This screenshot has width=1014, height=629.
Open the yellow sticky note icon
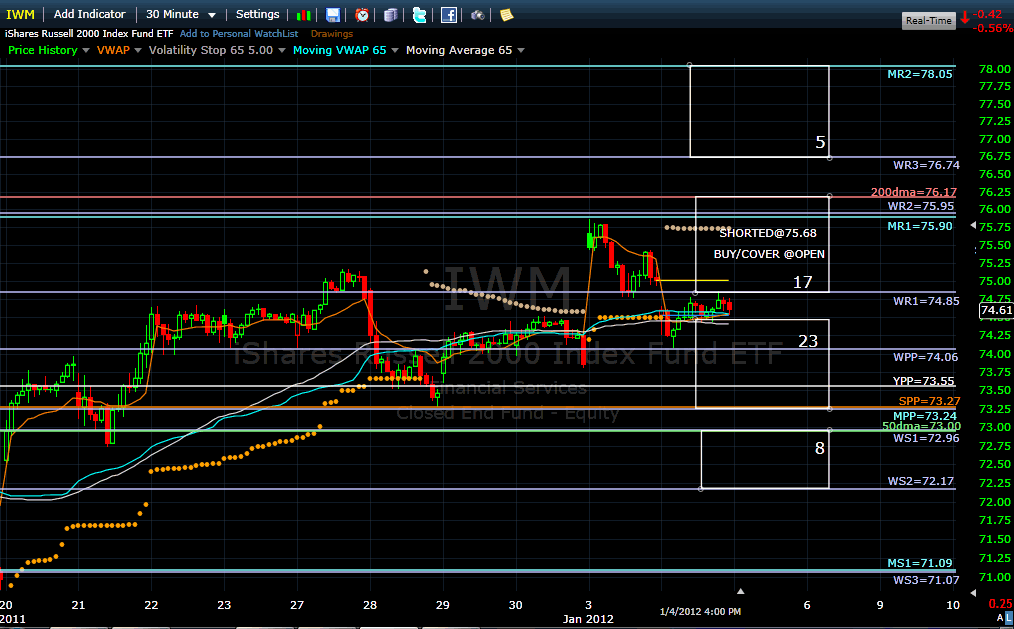506,15
